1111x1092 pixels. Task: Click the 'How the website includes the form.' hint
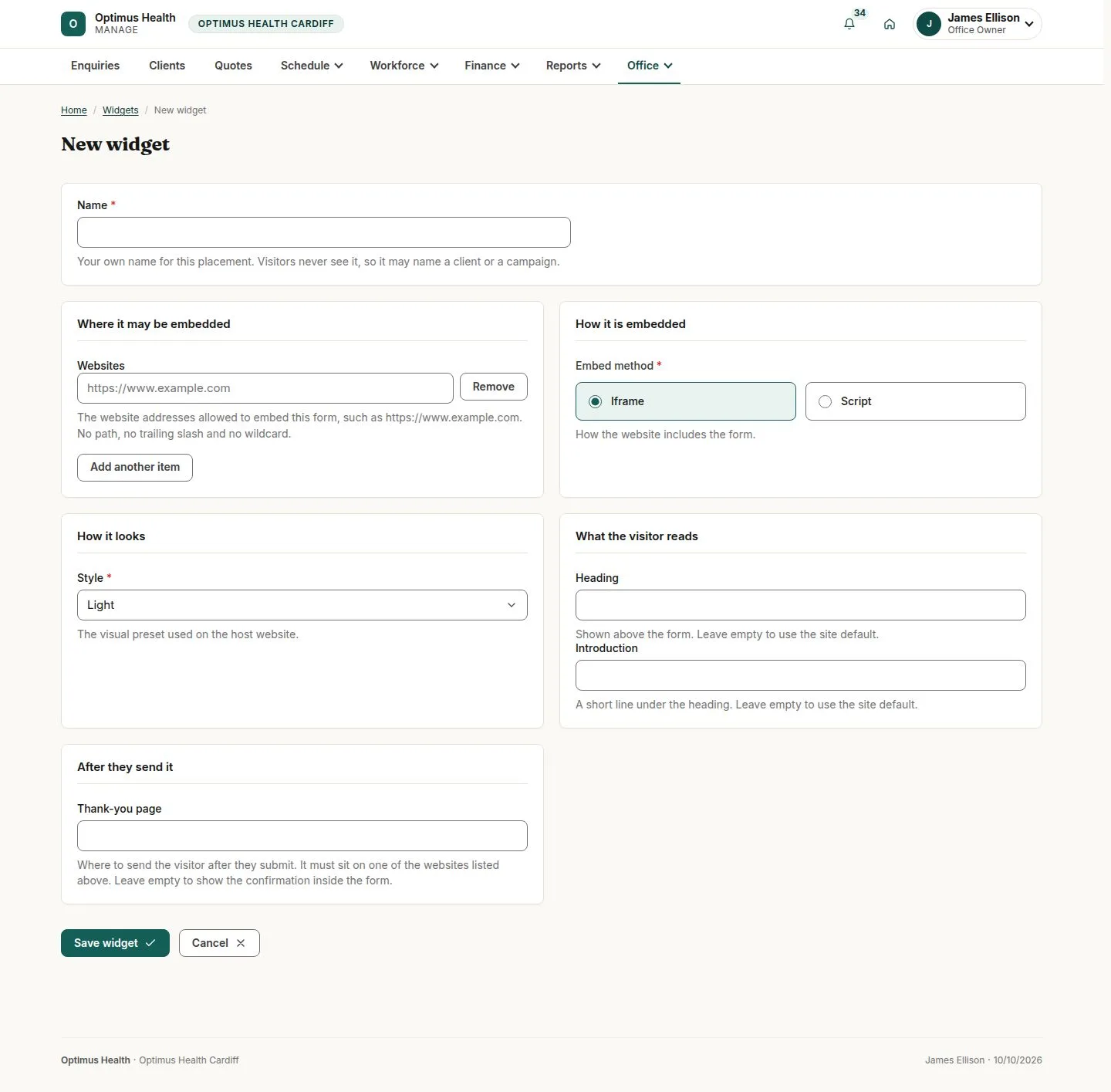pyautogui.click(x=665, y=434)
